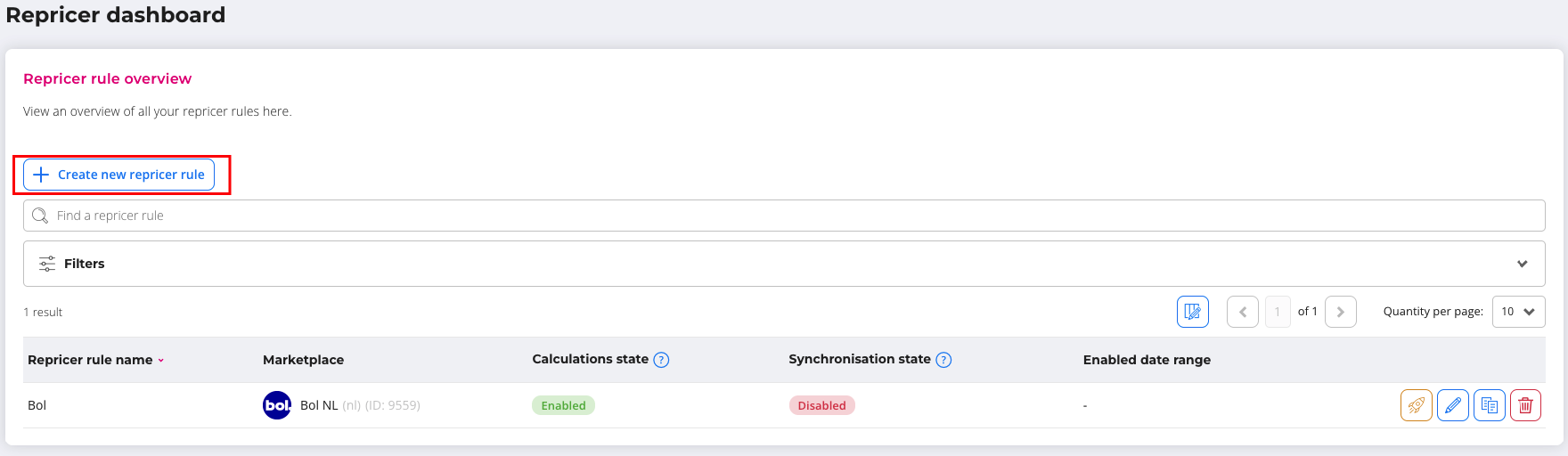1568x456 pixels.
Task: Edit the Bol rule with the pencil icon
Action: [1452, 405]
